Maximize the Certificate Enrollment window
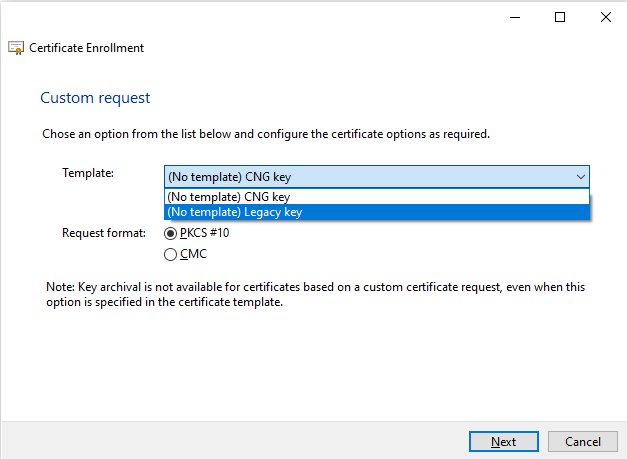 coord(560,17)
